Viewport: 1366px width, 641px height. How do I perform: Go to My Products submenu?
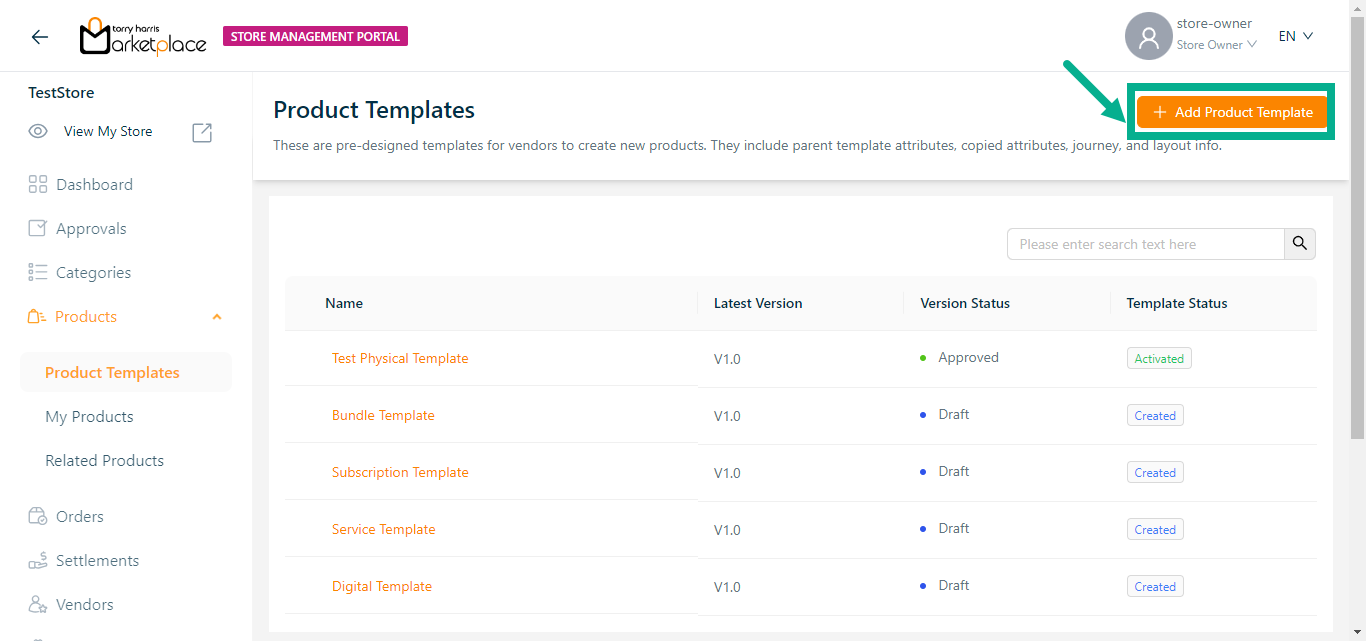[x=89, y=417]
